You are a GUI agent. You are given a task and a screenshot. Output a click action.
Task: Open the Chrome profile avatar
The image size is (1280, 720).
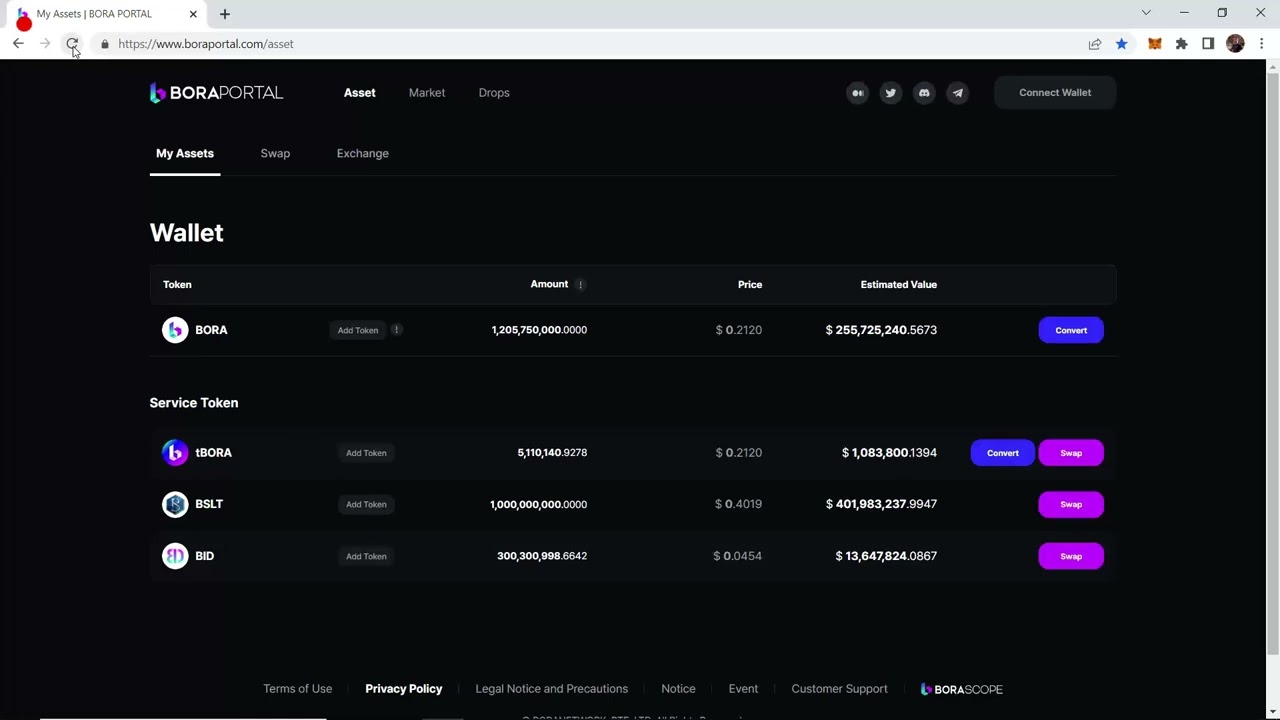1235,44
